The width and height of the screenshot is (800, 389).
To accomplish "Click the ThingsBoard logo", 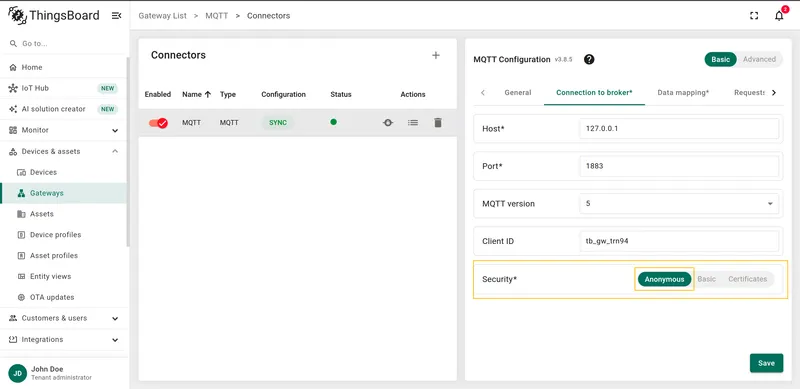I will (x=54, y=15).
